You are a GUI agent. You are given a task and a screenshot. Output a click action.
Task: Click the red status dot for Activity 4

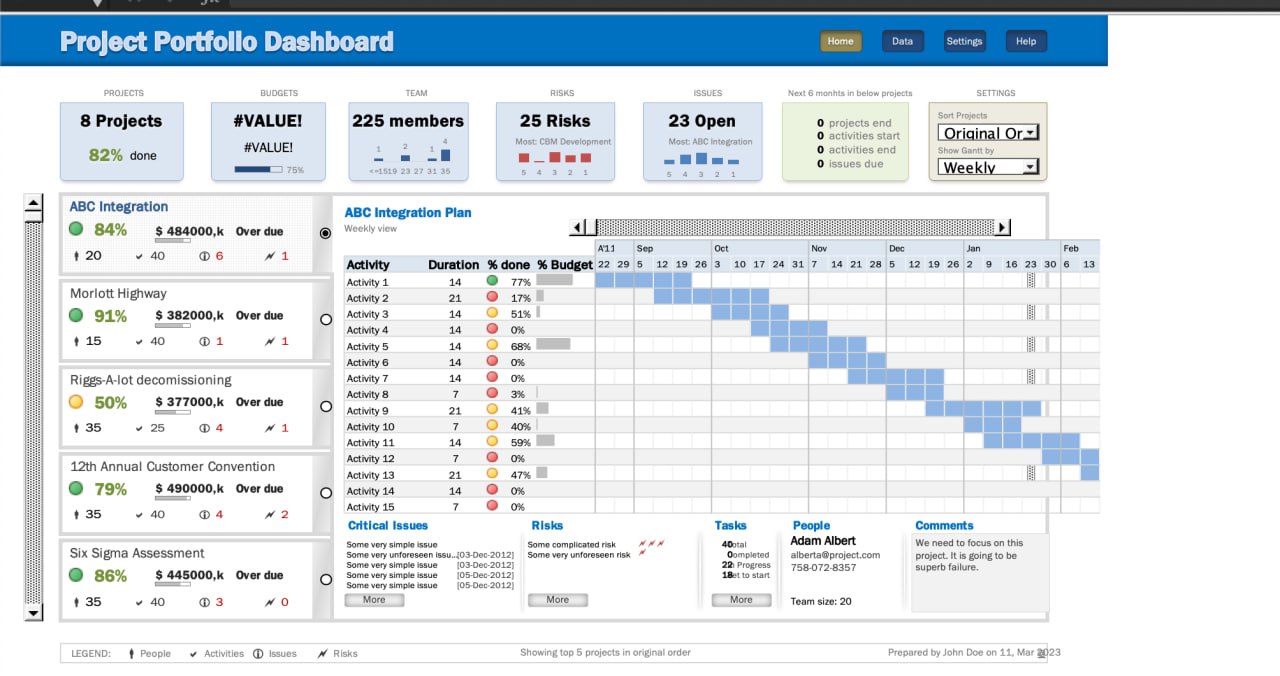492,329
